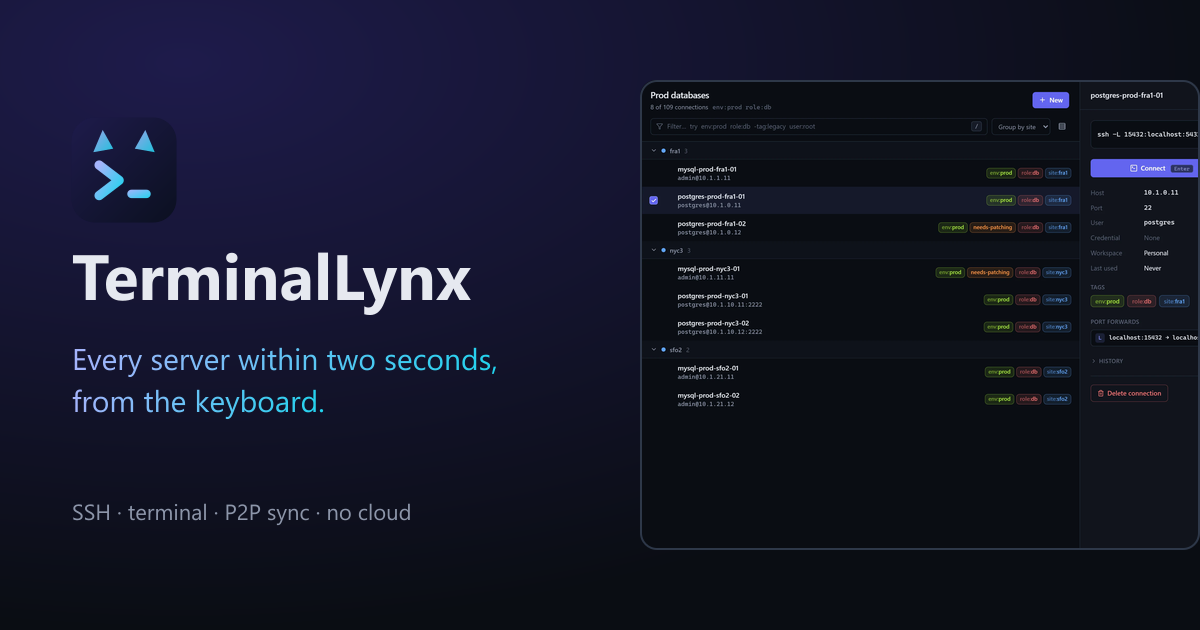1200x630 pixels.
Task: Select postgres-prod-nyc3-02 connection row
Action: (x=860, y=327)
